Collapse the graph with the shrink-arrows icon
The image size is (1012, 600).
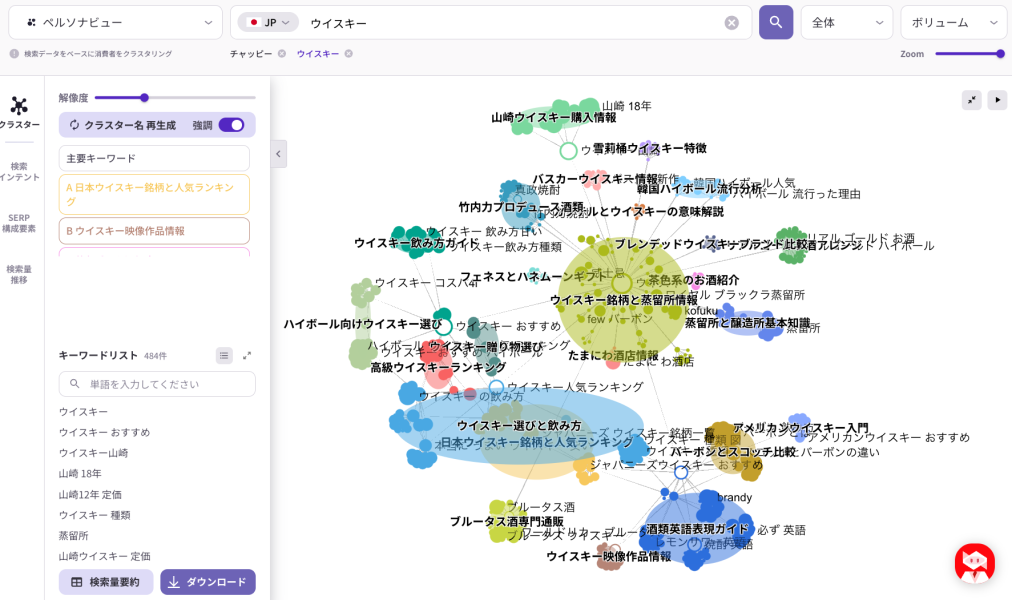(971, 100)
